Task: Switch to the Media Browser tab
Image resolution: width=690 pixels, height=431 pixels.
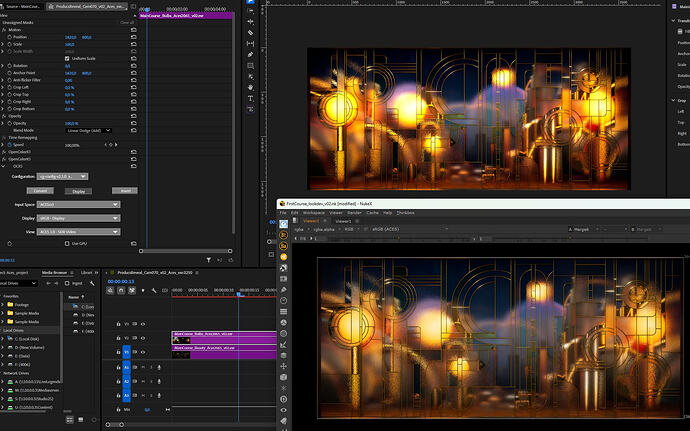Action: pos(56,271)
